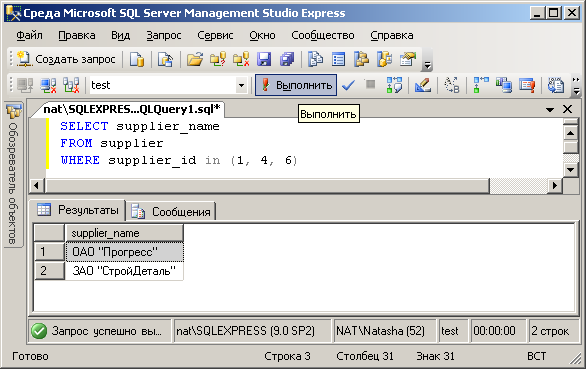The image size is (586, 369).
Task: Toggle the Results to Text icon
Action: [556, 85]
